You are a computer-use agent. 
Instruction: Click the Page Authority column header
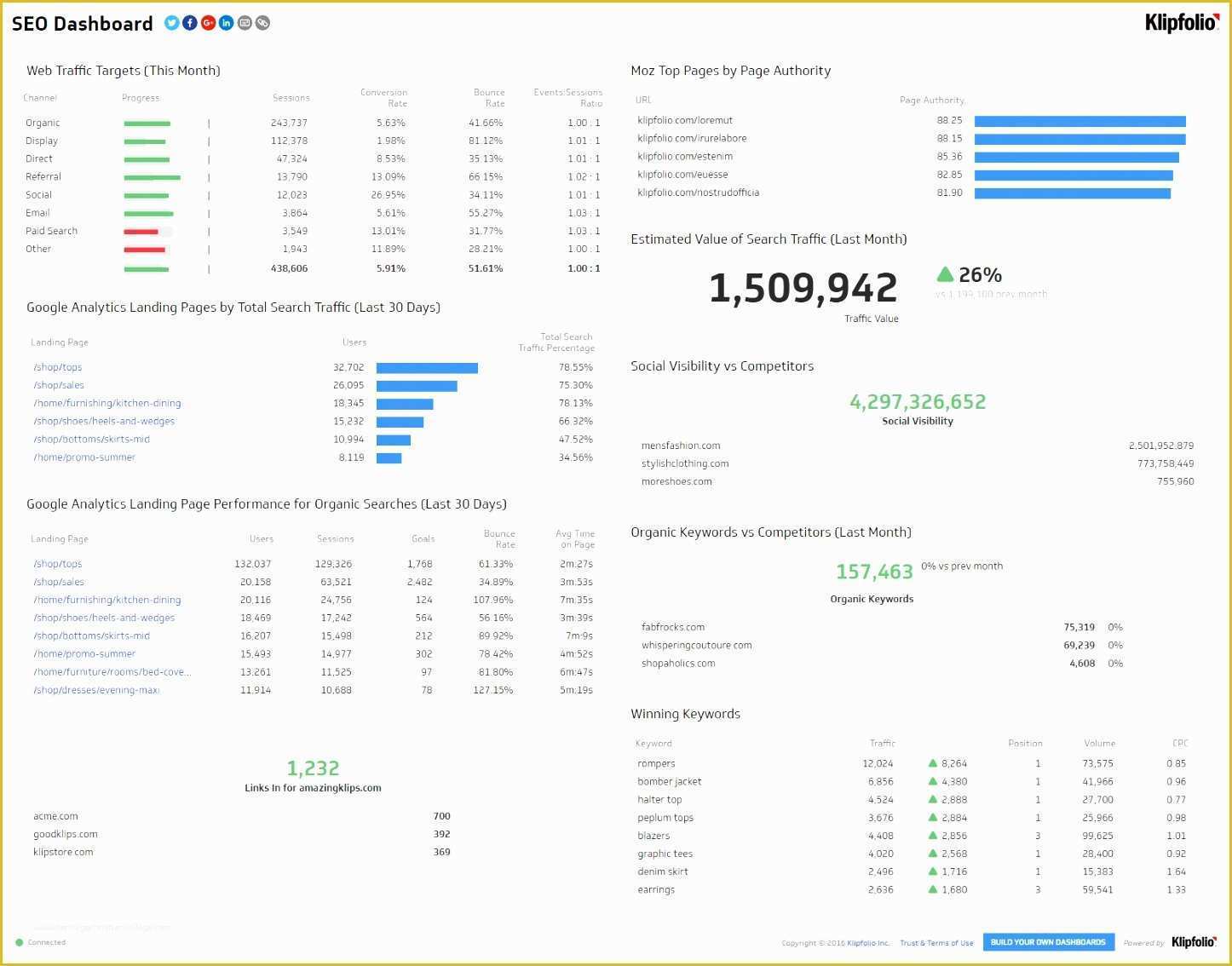(x=932, y=100)
